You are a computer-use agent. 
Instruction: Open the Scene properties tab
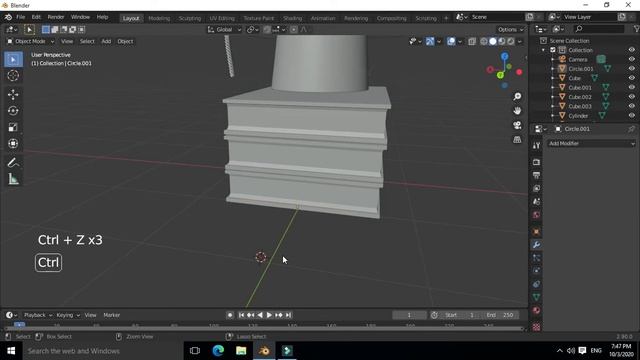pyautogui.click(x=536, y=202)
